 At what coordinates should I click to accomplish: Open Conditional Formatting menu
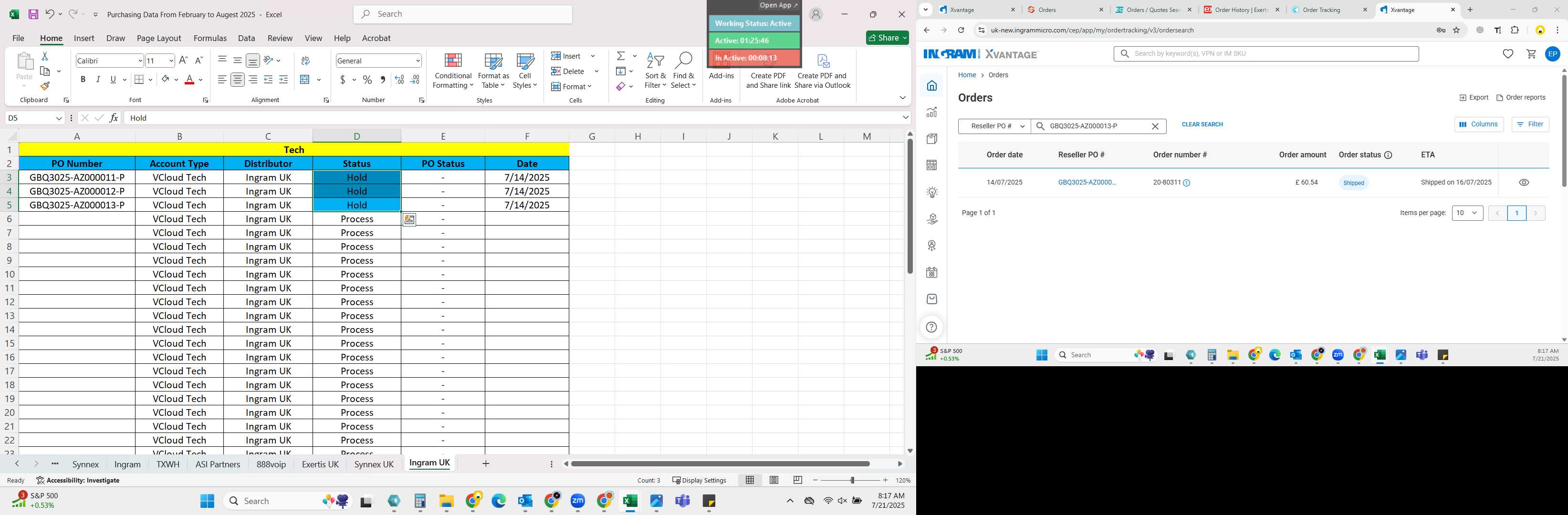click(453, 71)
